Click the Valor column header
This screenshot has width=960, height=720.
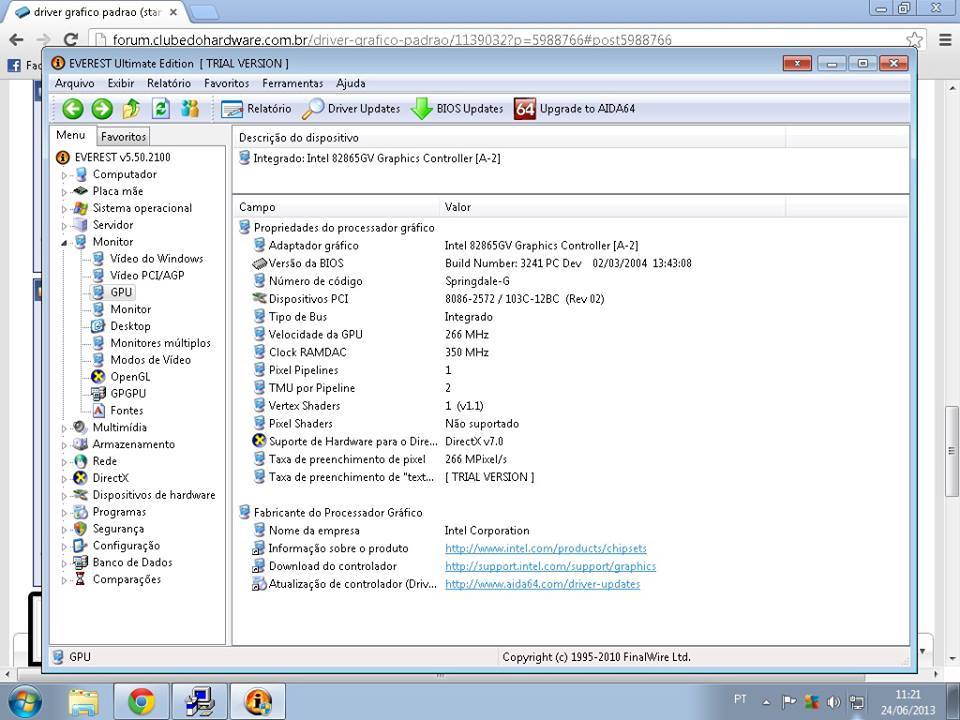612,207
